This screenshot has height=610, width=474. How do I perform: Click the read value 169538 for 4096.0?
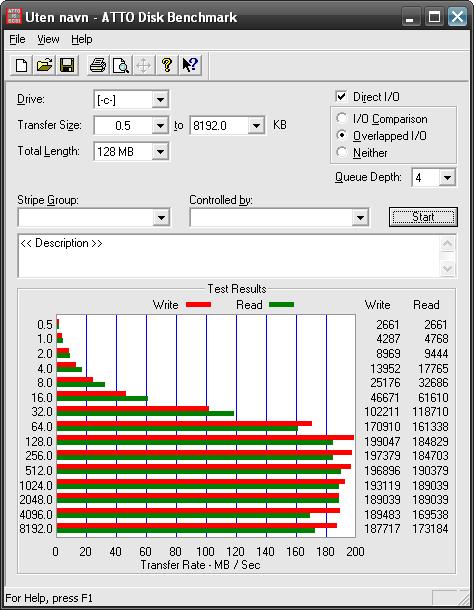(x=430, y=514)
